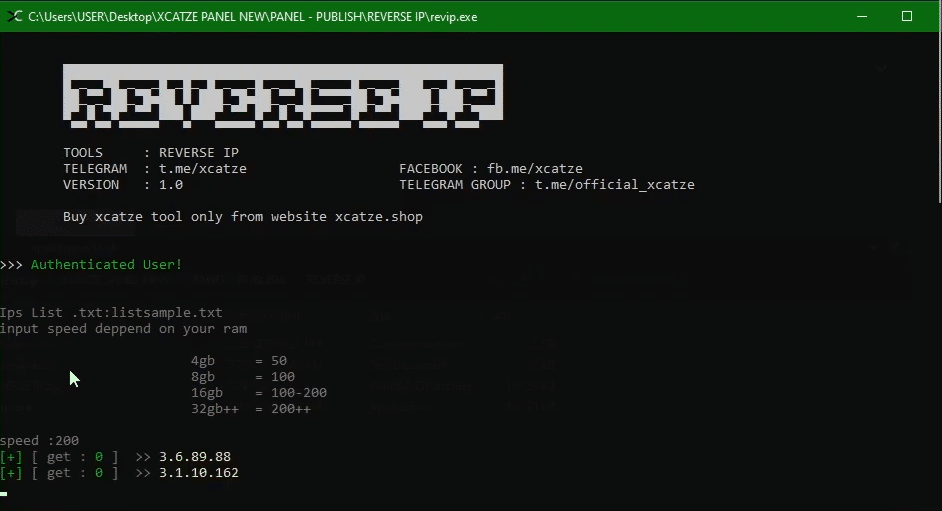This screenshot has height=511, width=942.
Task: Minimize the revip.exe console window
Action: pos(862,16)
